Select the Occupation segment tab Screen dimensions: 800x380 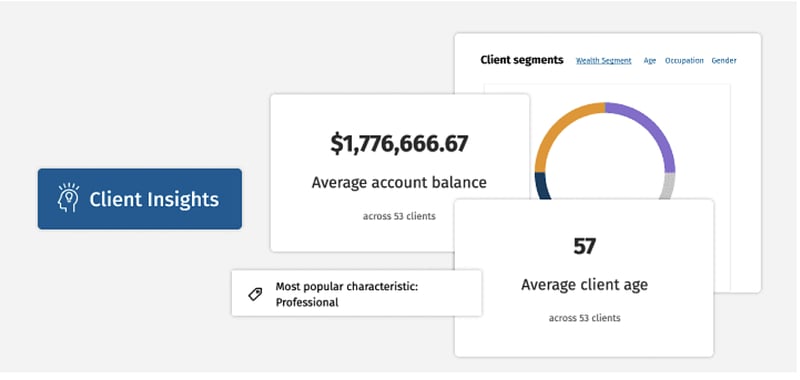pos(684,61)
